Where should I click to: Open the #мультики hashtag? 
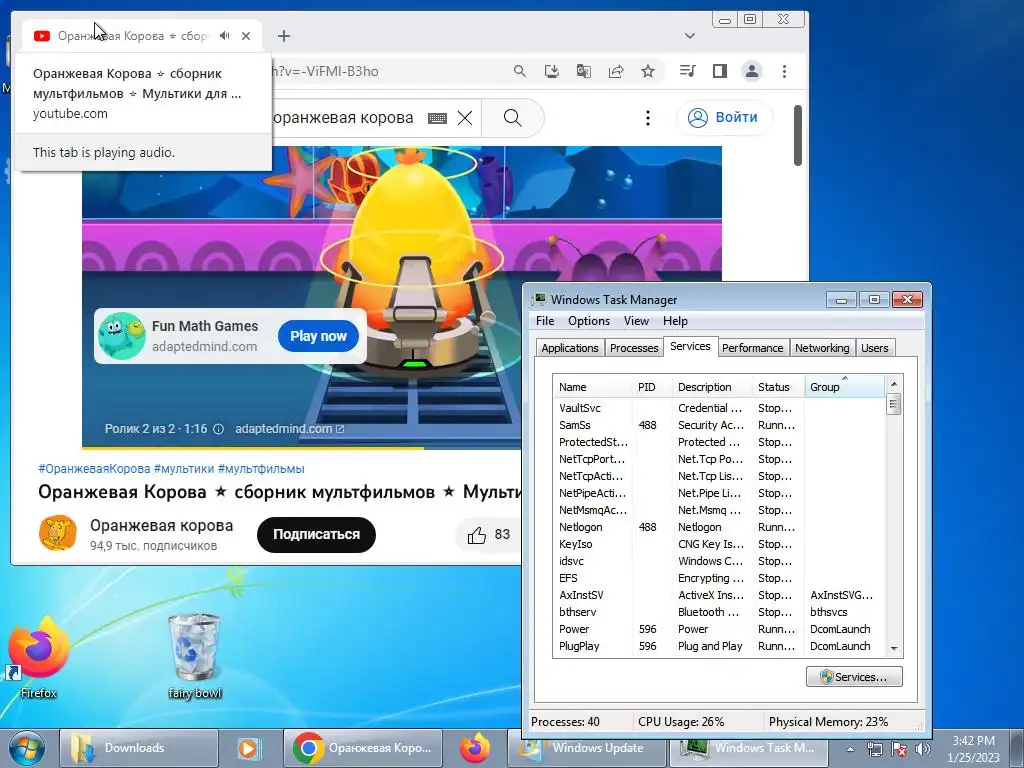(x=184, y=469)
